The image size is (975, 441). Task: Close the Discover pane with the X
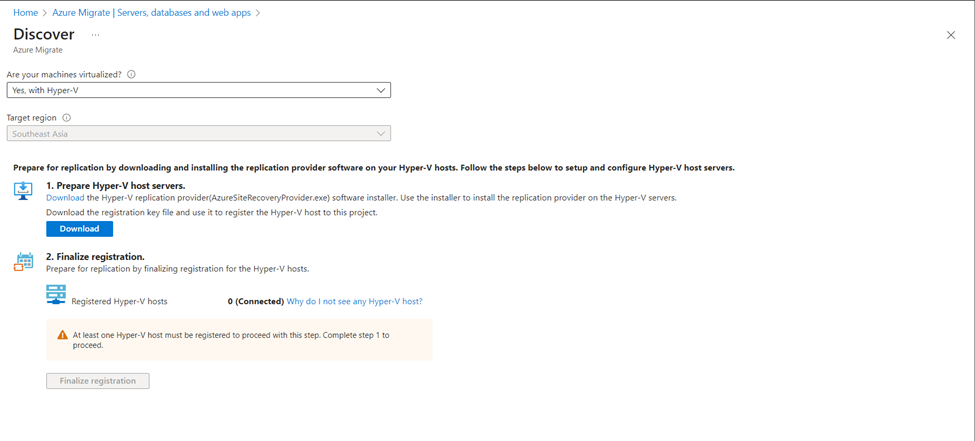pyautogui.click(x=950, y=35)
